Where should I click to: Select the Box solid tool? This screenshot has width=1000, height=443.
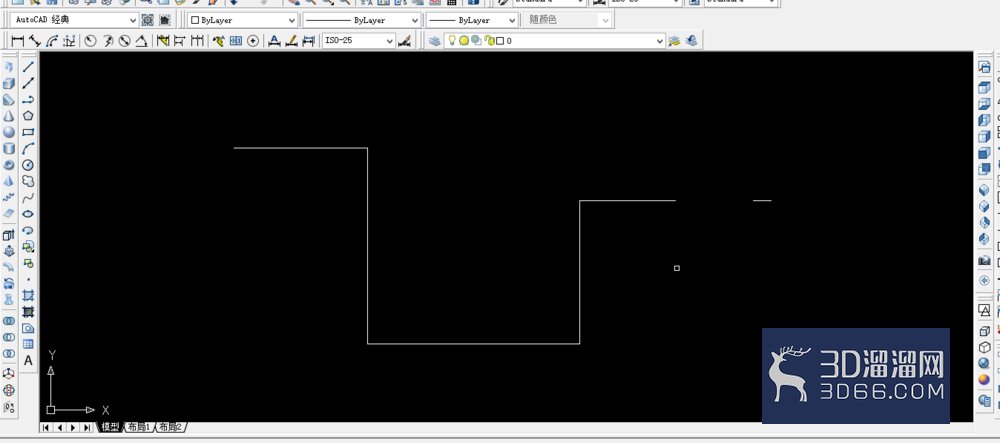point(9,83)
